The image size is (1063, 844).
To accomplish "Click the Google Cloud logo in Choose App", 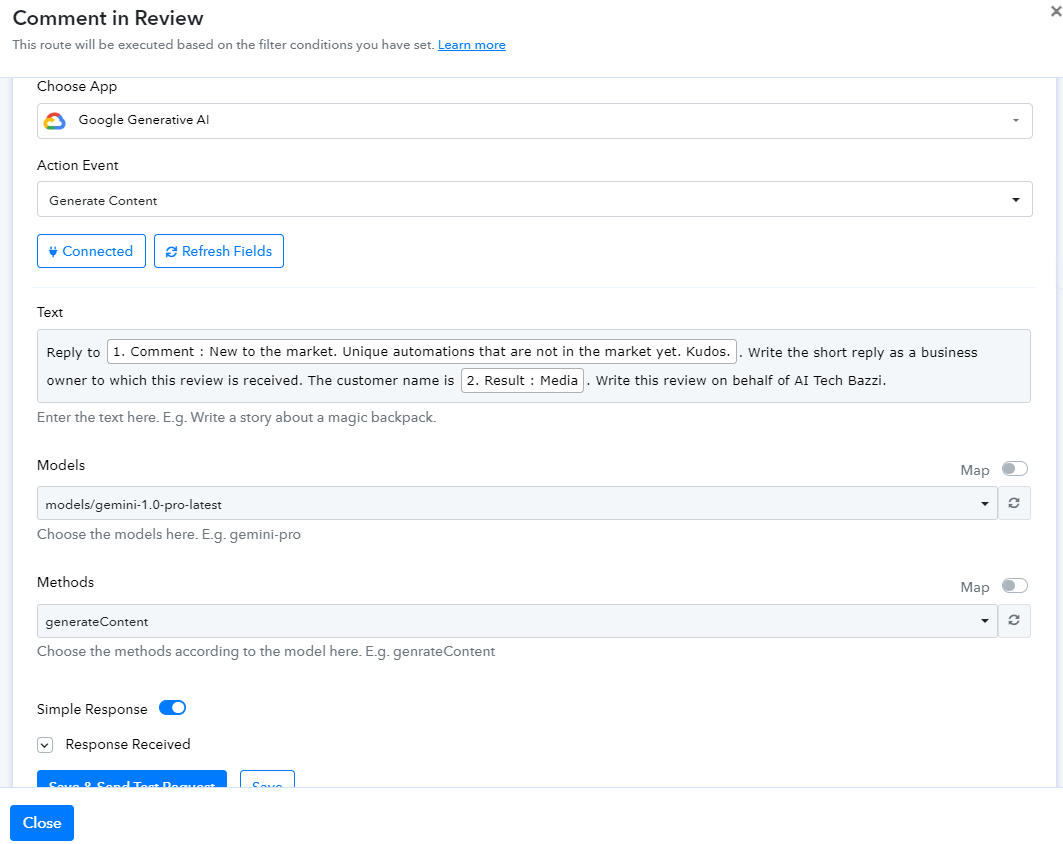I will point(55,121).
